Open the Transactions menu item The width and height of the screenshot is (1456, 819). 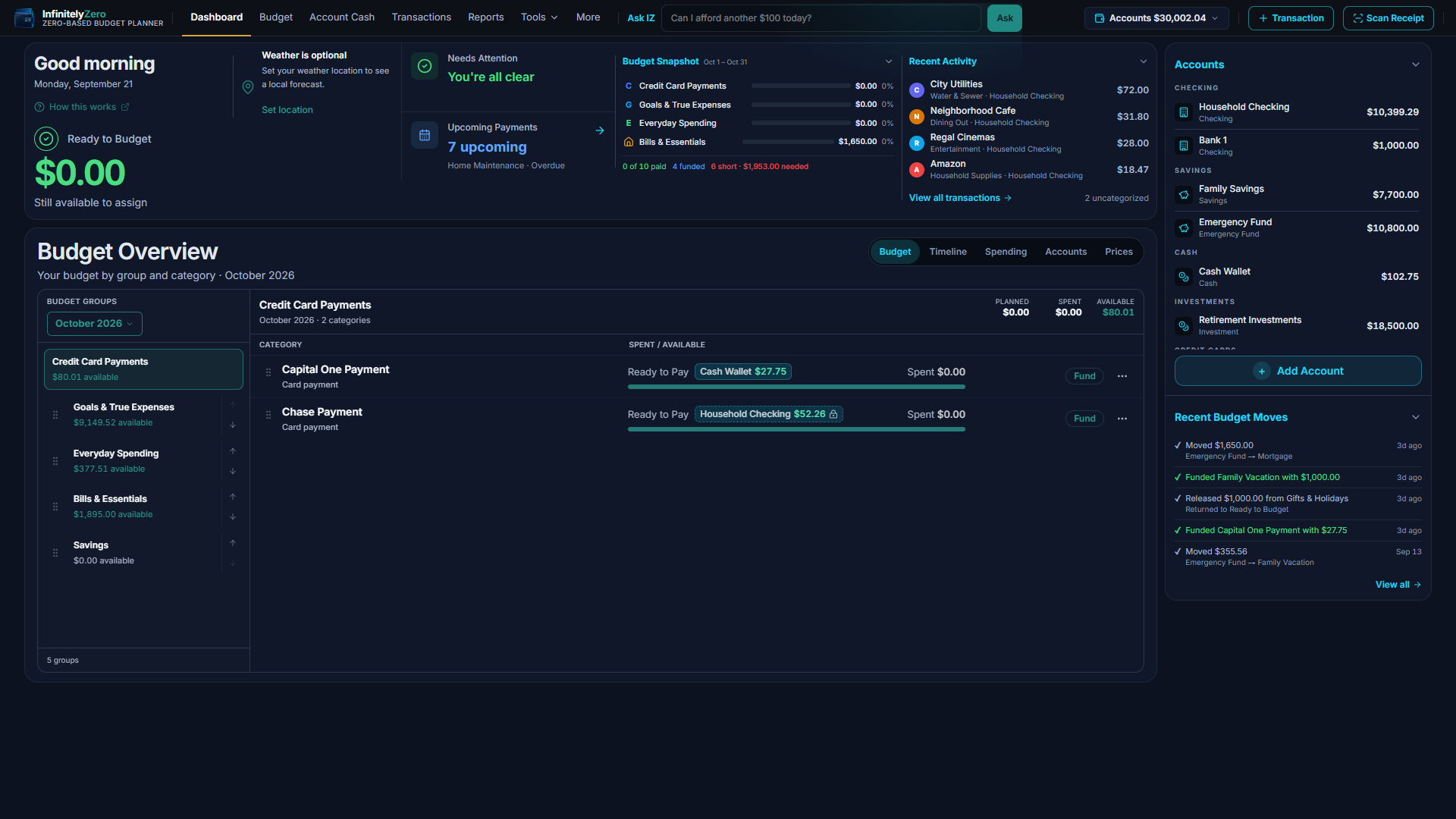421,17
